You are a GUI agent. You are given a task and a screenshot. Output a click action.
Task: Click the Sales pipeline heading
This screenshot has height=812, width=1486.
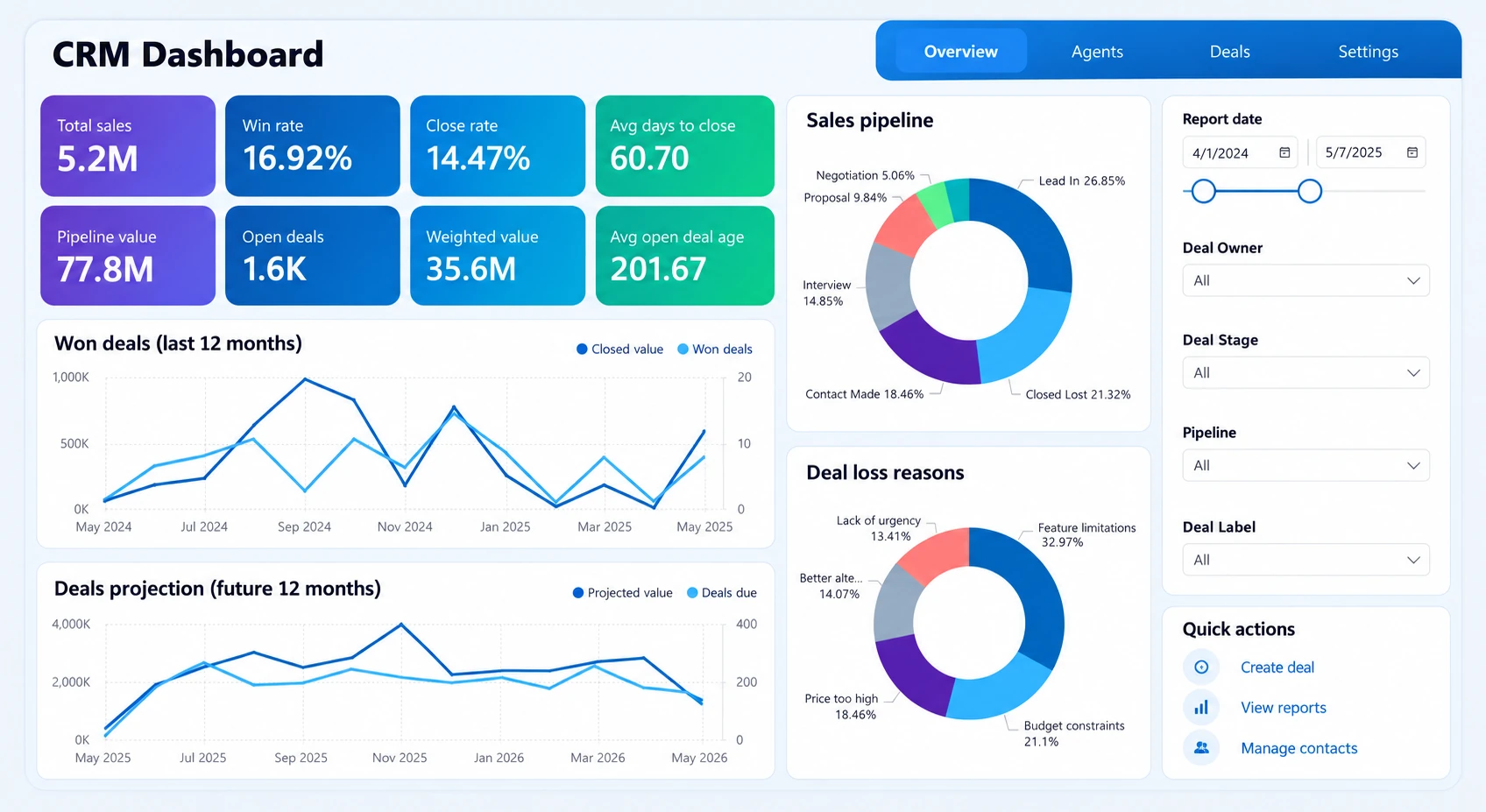pos(869,121)
